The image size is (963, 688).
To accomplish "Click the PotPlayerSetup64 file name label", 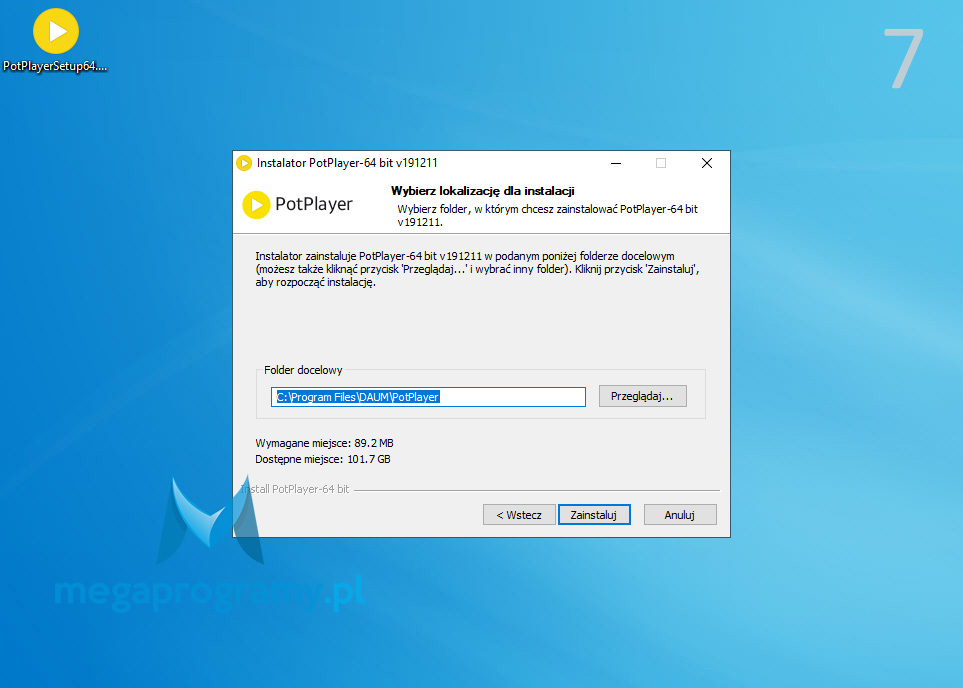I will (x=55, y=66).
